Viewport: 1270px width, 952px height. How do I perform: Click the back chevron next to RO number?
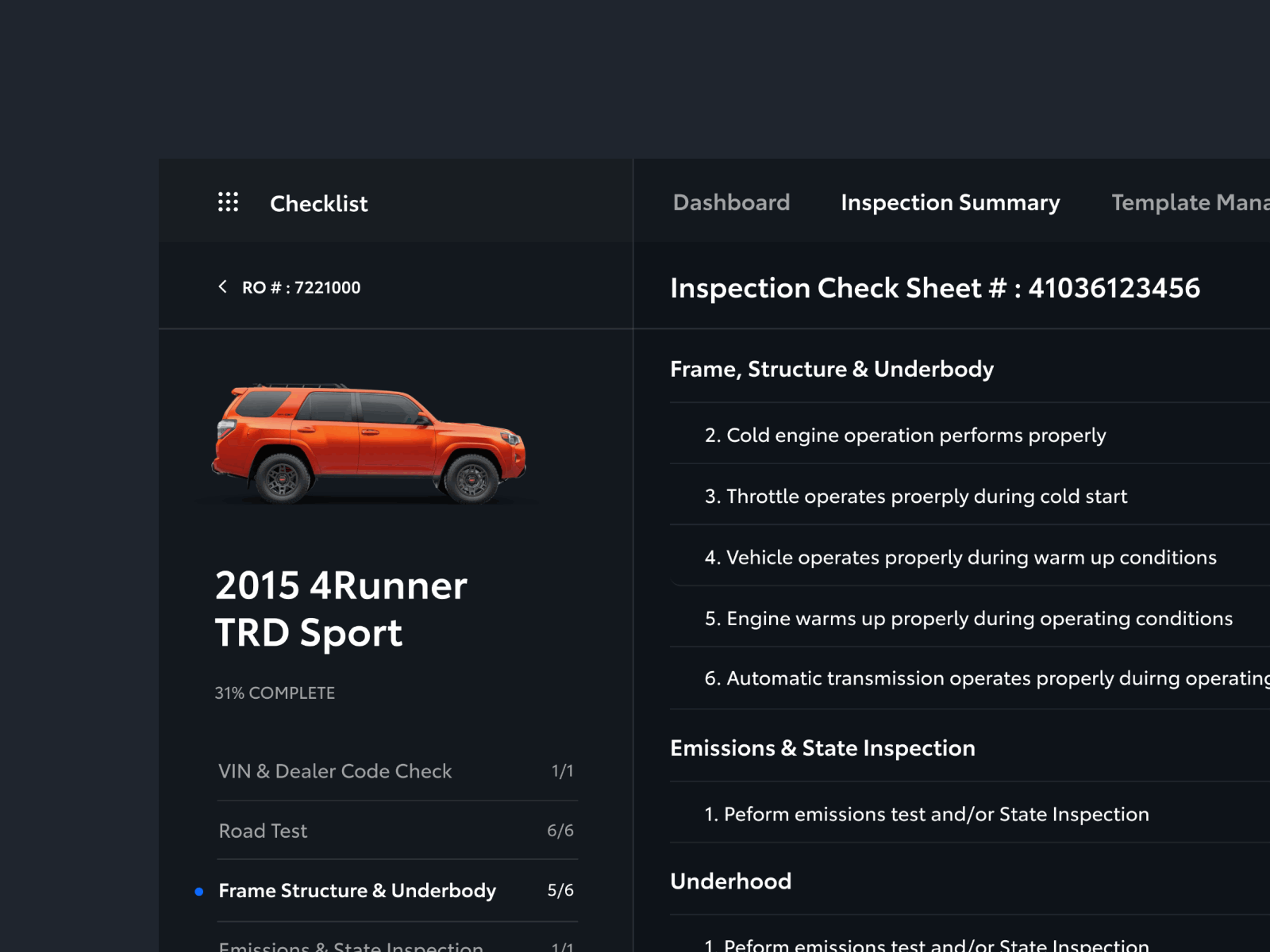tap(223, 287)
